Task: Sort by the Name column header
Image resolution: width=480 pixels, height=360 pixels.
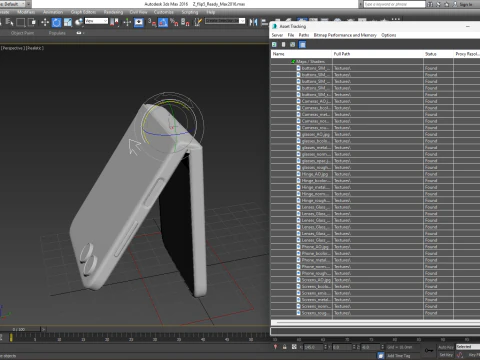Action: point(302,54)
